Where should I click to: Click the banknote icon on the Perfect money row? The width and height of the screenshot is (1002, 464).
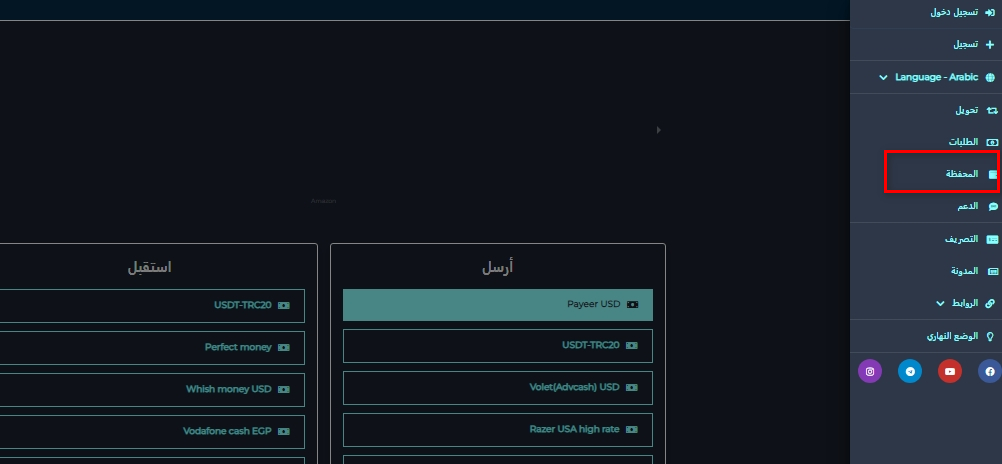[284, 348]
